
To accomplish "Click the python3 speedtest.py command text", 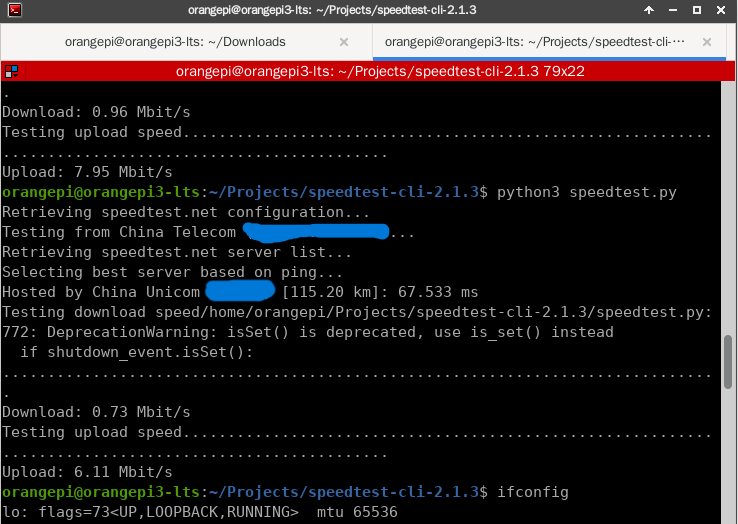I will point(587,192).
